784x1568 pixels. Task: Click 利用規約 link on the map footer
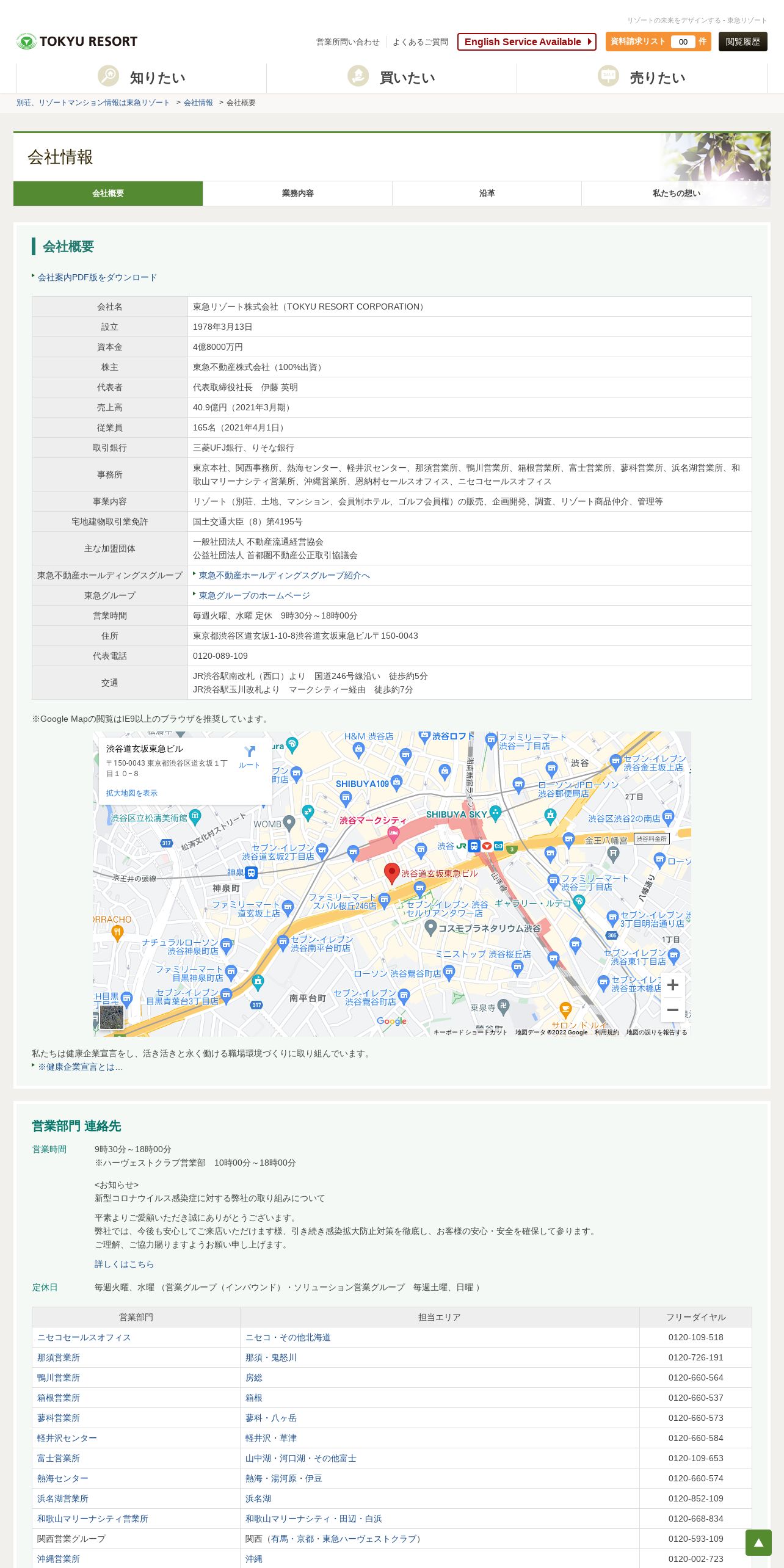pos(607,1033)
